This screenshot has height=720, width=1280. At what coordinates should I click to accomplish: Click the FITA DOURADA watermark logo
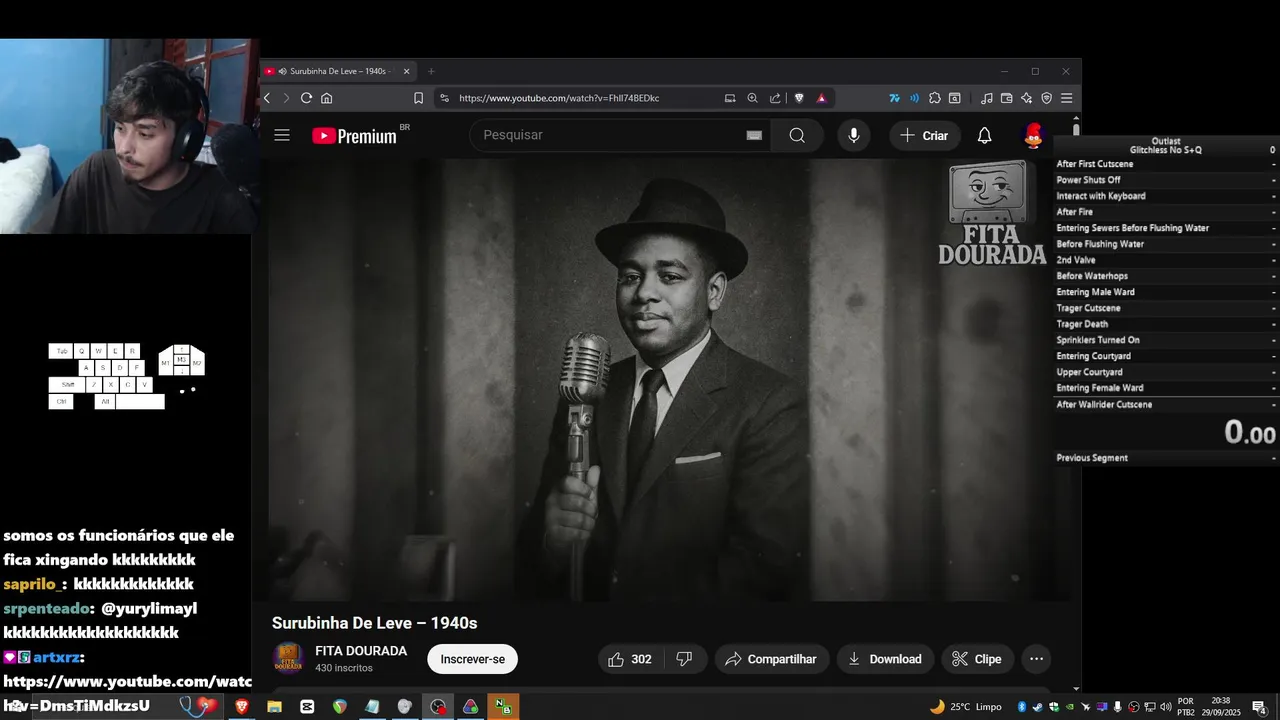(991, 214)
